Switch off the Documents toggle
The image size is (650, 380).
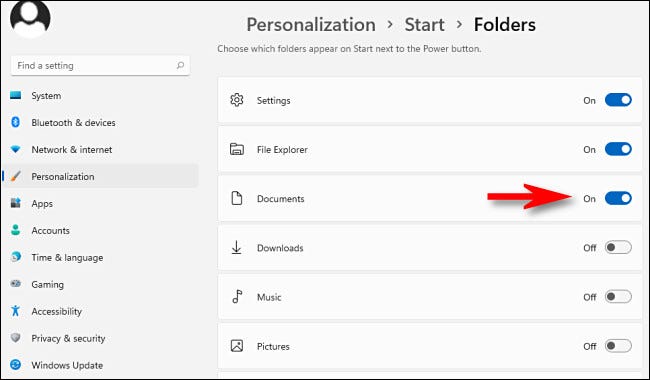(x=618, y=198)
